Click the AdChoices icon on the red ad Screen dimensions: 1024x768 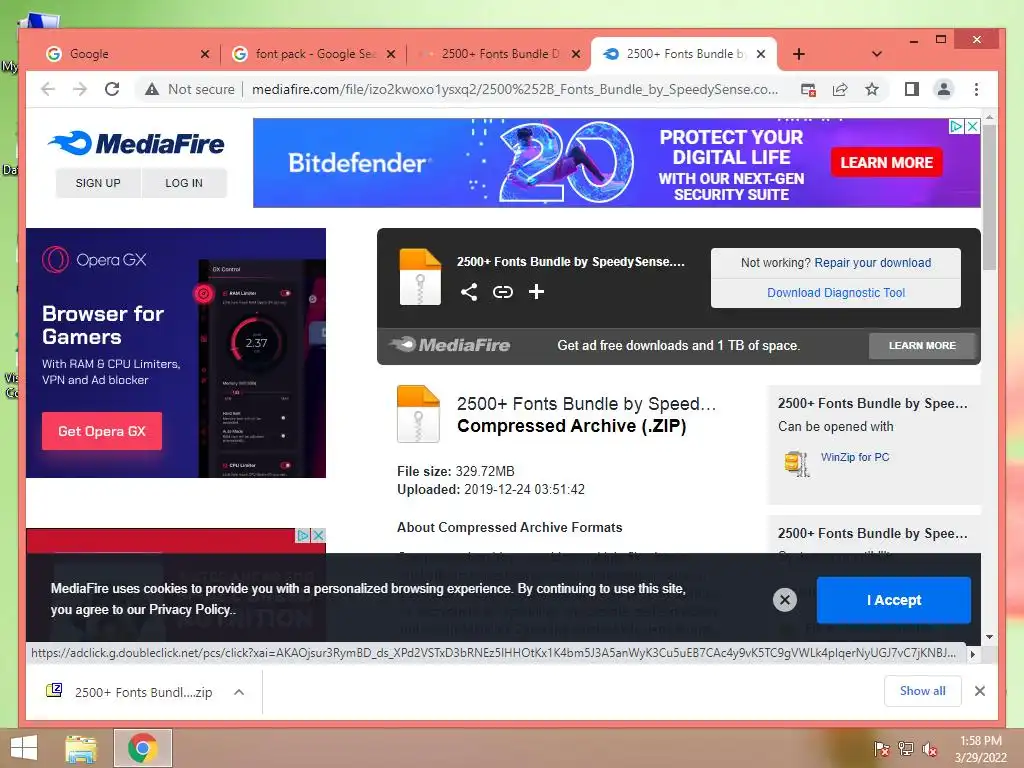303,536
